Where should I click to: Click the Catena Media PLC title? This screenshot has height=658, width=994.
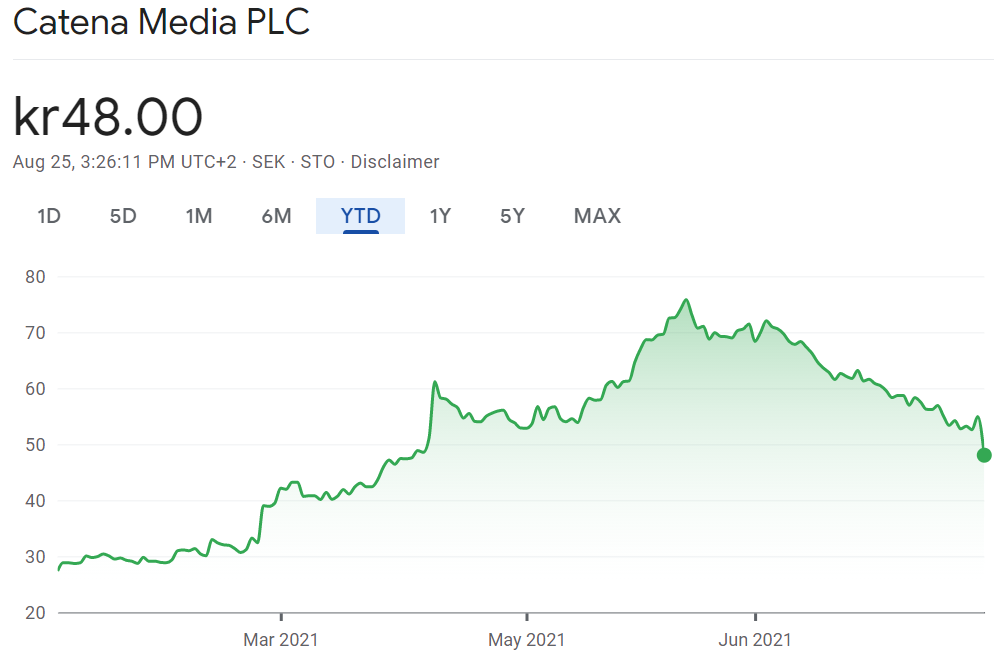[162, 22]
